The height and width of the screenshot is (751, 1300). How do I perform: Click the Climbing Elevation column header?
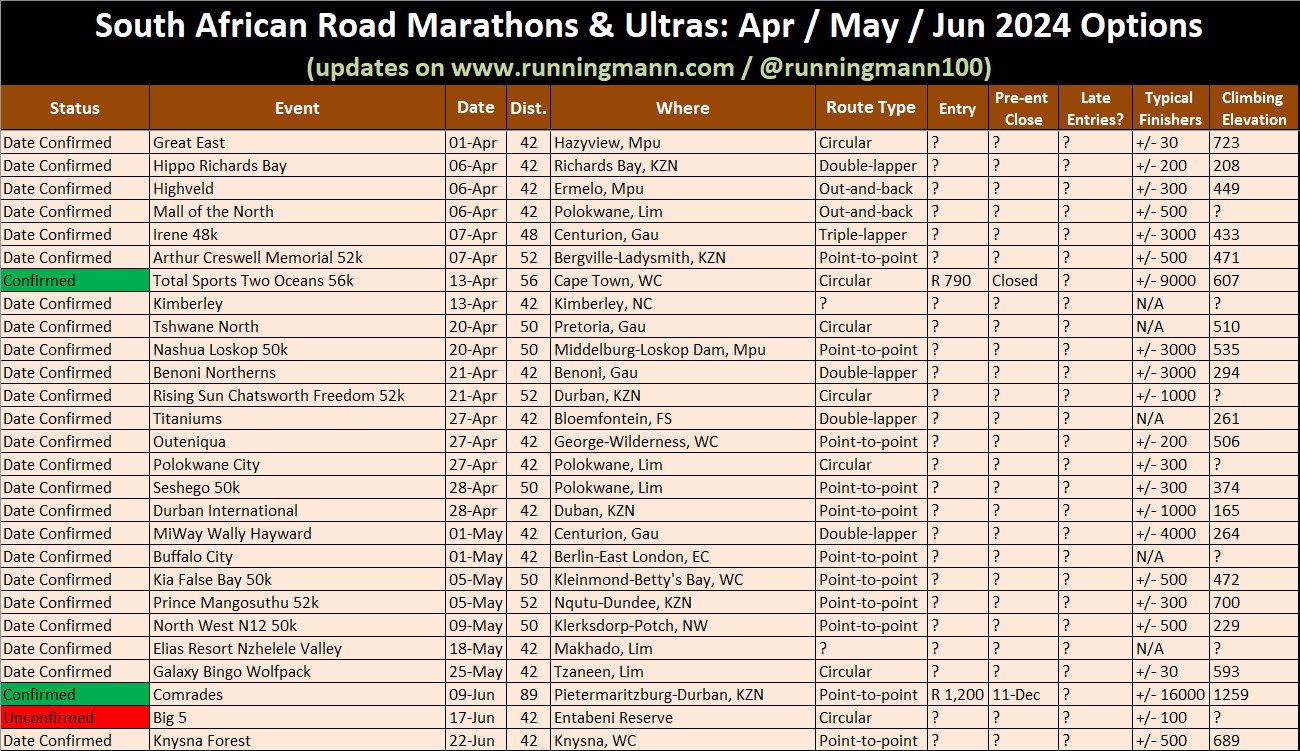[1253, 108]
